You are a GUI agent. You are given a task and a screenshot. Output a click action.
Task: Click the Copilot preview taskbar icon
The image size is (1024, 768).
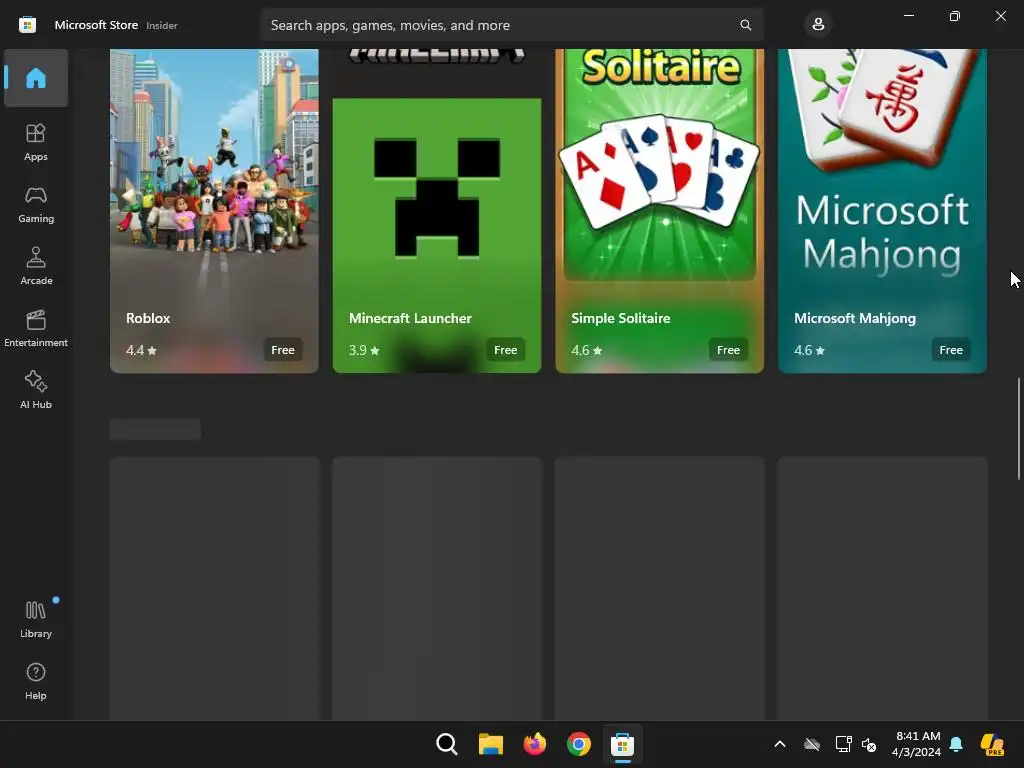[x=993, y=744]
